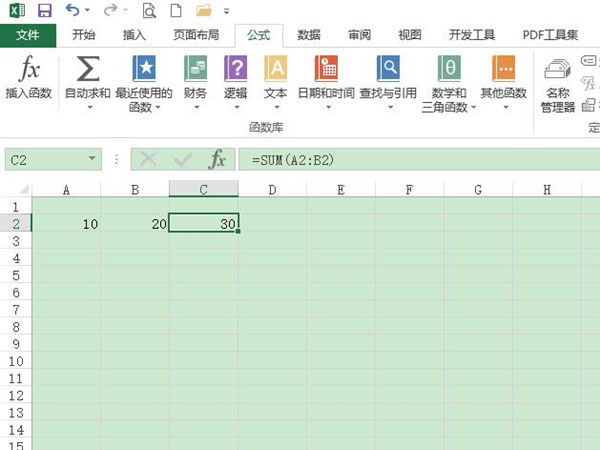Open Financial (财务) functions library

(196, 70)
